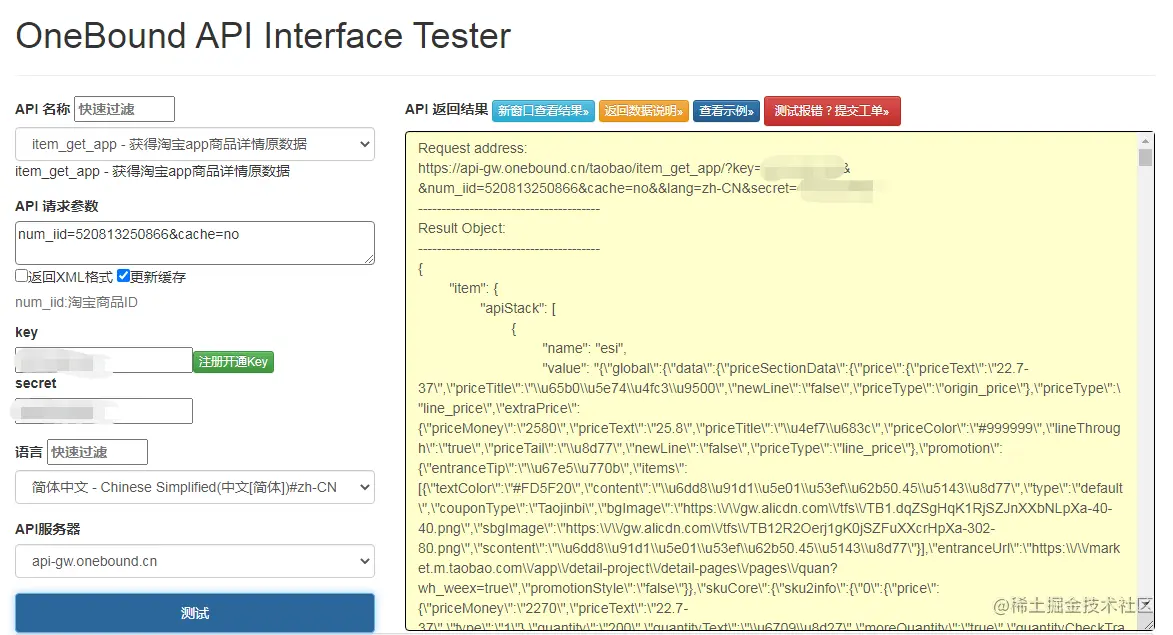Click the API name quick filter field

click(124, 109)
